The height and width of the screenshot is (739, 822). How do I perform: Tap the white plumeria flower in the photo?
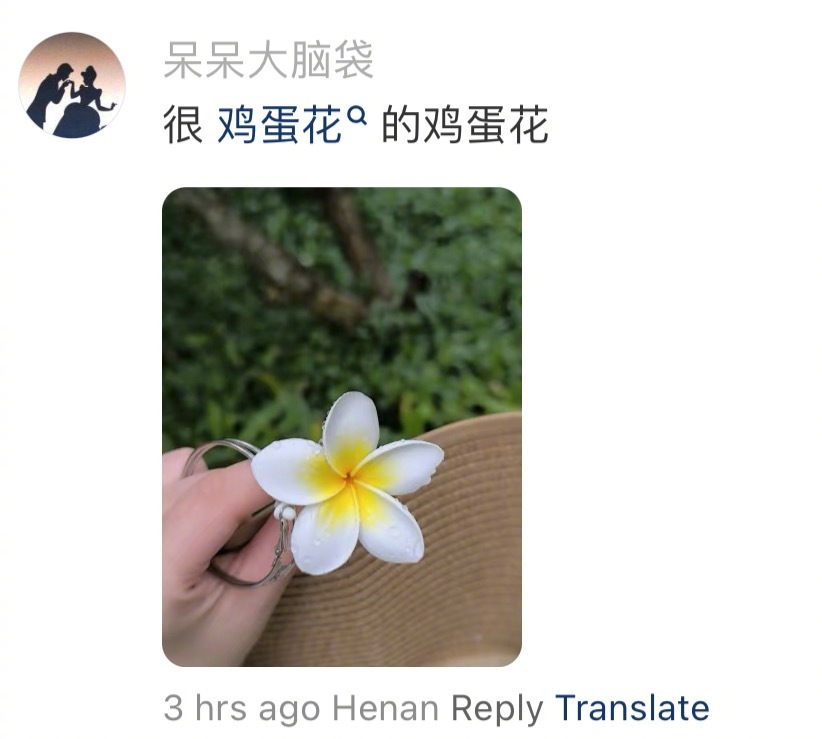(347, 483)
